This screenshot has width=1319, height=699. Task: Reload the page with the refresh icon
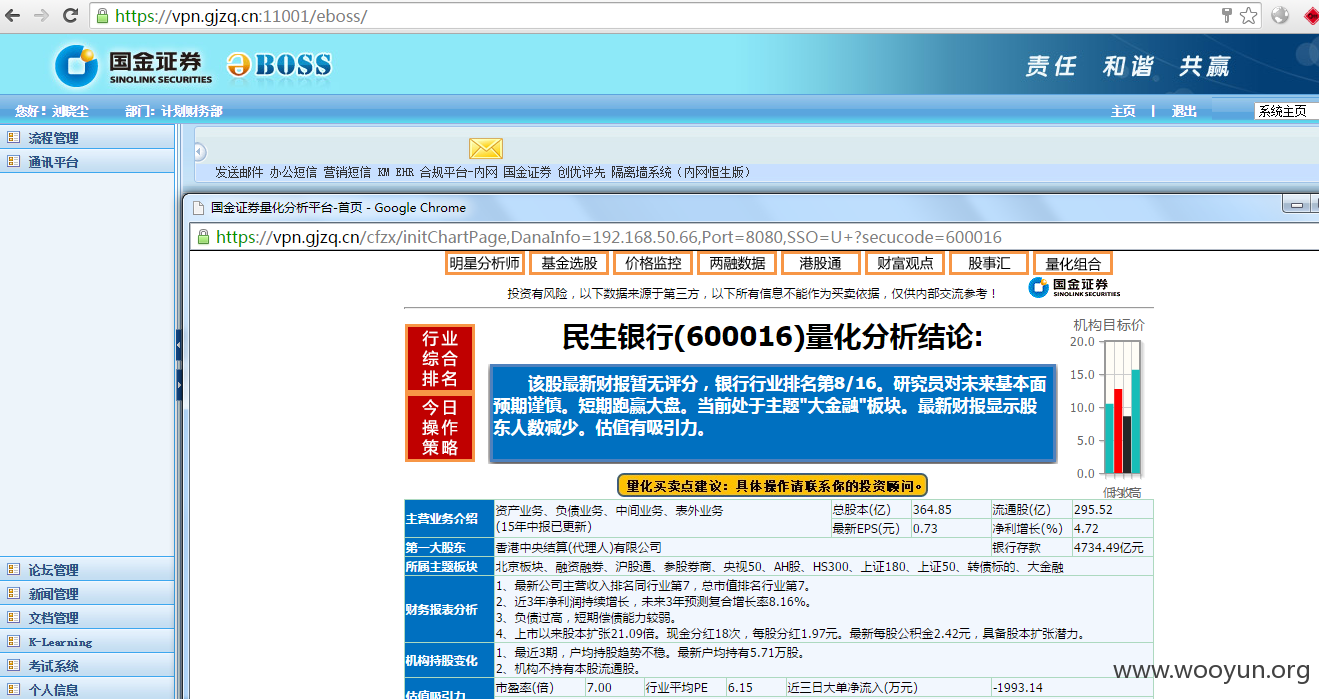70,16
